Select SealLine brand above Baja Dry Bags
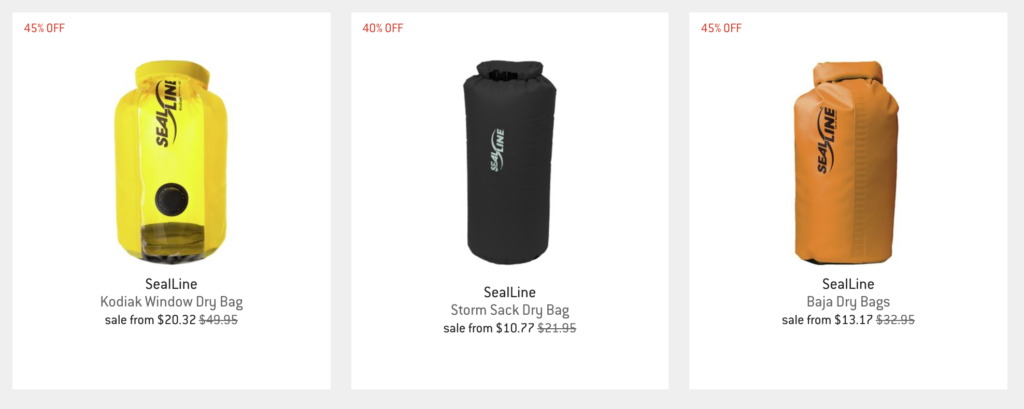This screenshot has width=1024, height=409. tap(848, 284)
